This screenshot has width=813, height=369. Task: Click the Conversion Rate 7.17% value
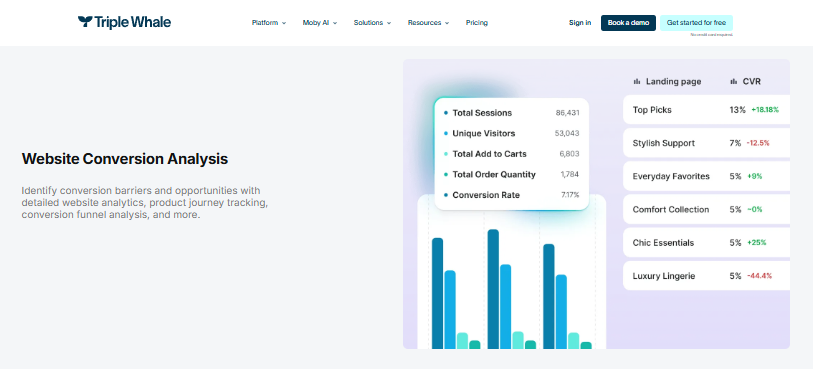pyautogui.click(x=570, y=195)
